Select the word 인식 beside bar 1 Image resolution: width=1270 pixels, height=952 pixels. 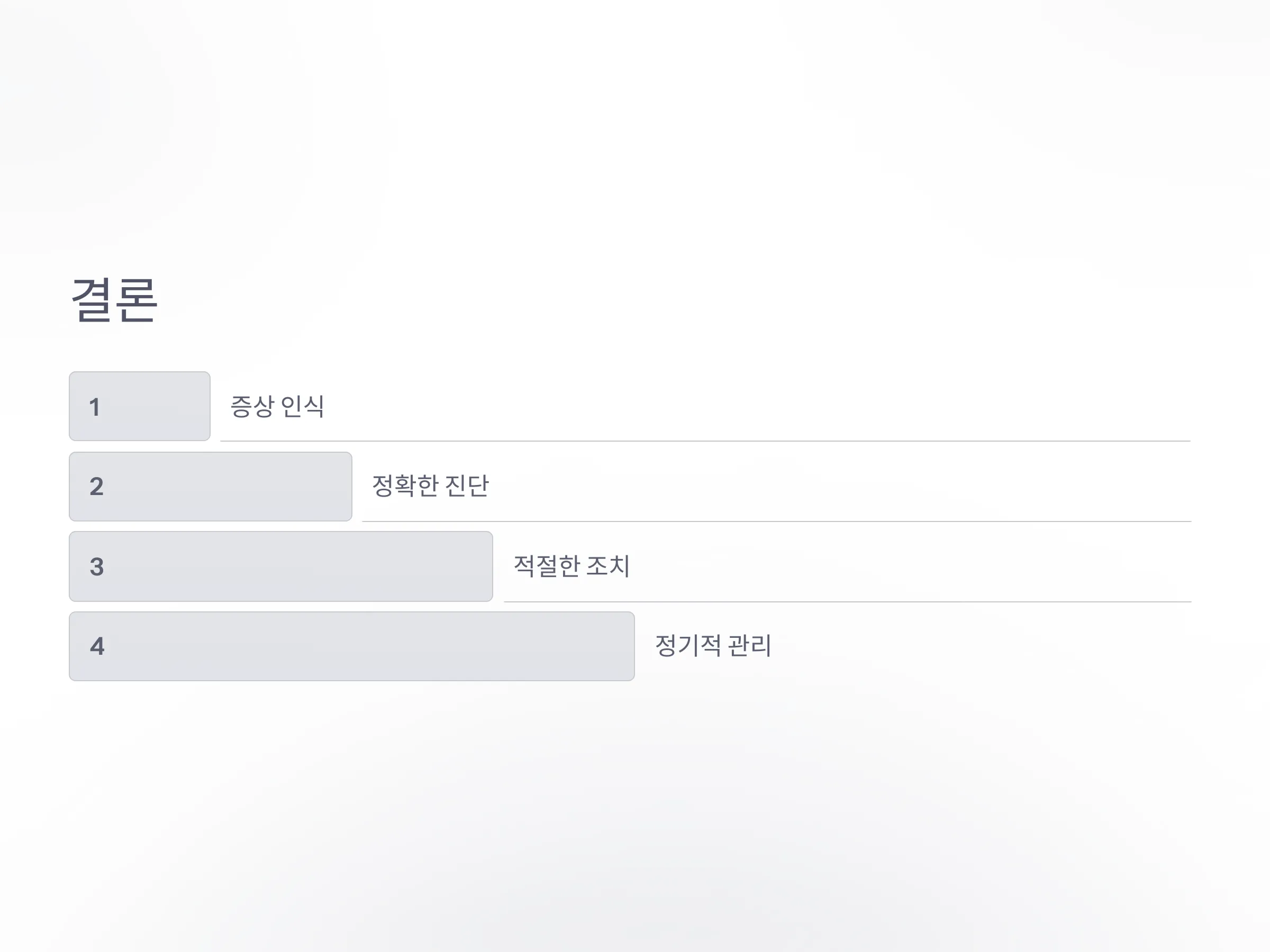[303, 406]
